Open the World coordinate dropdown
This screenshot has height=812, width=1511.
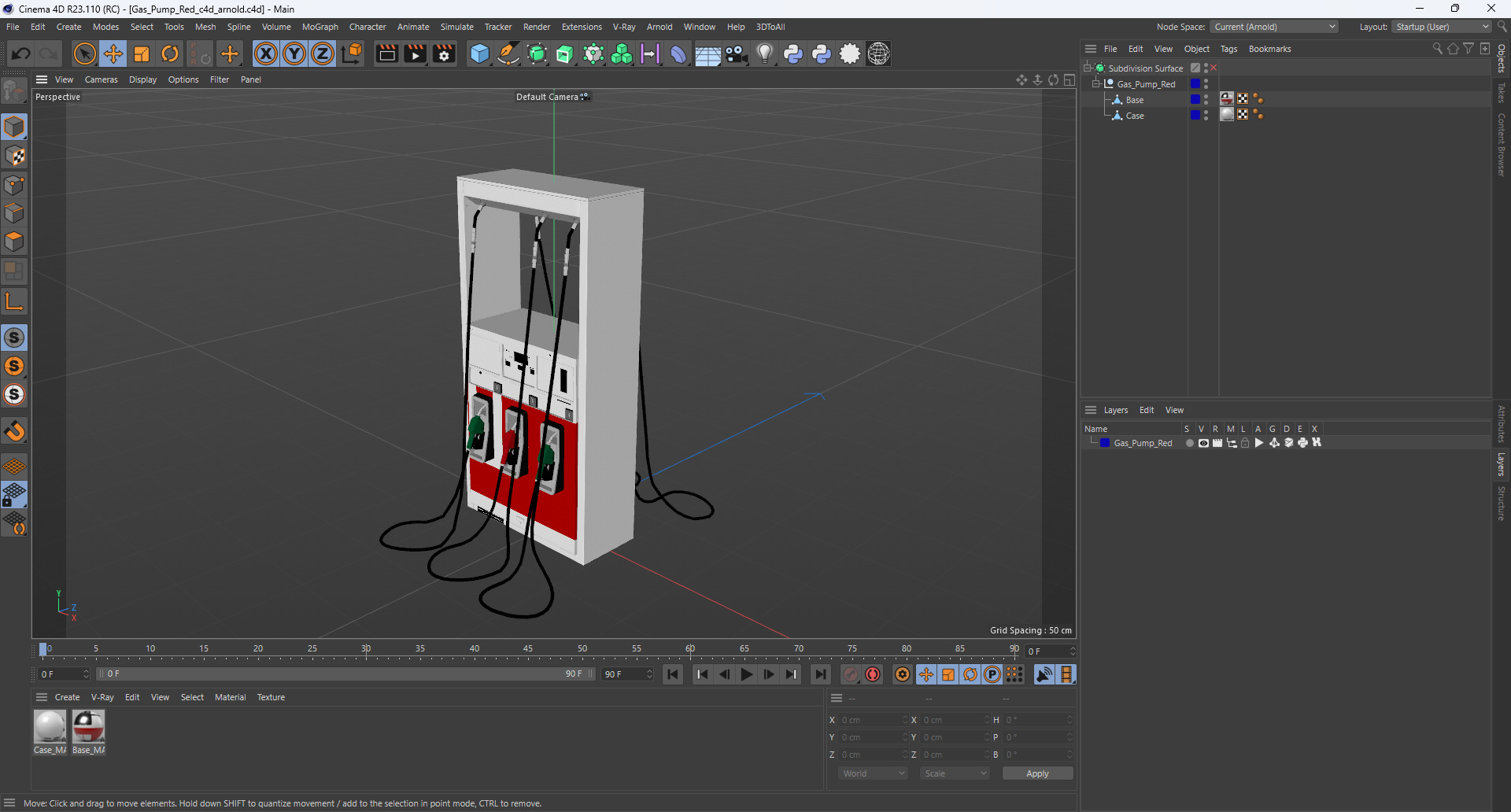pyautogui.click(x=873, y=773)
